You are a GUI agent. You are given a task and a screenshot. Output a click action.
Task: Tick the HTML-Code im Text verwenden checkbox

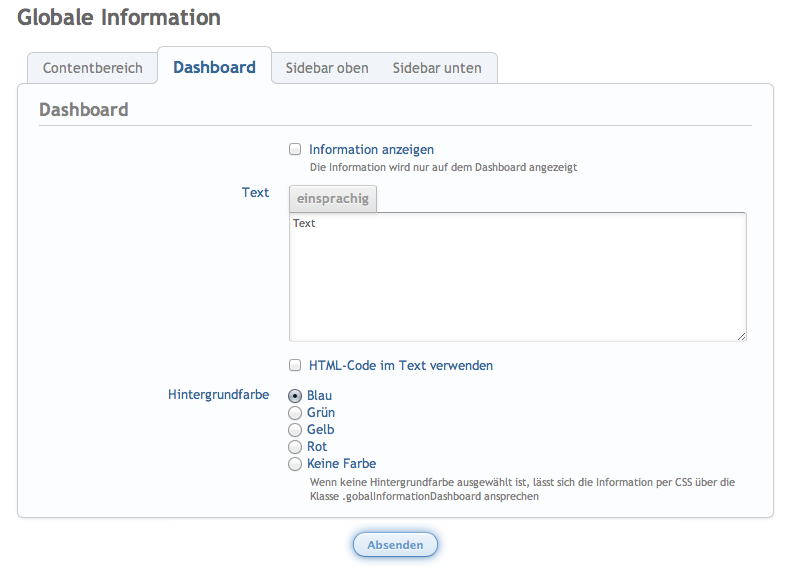coord(295,365)
